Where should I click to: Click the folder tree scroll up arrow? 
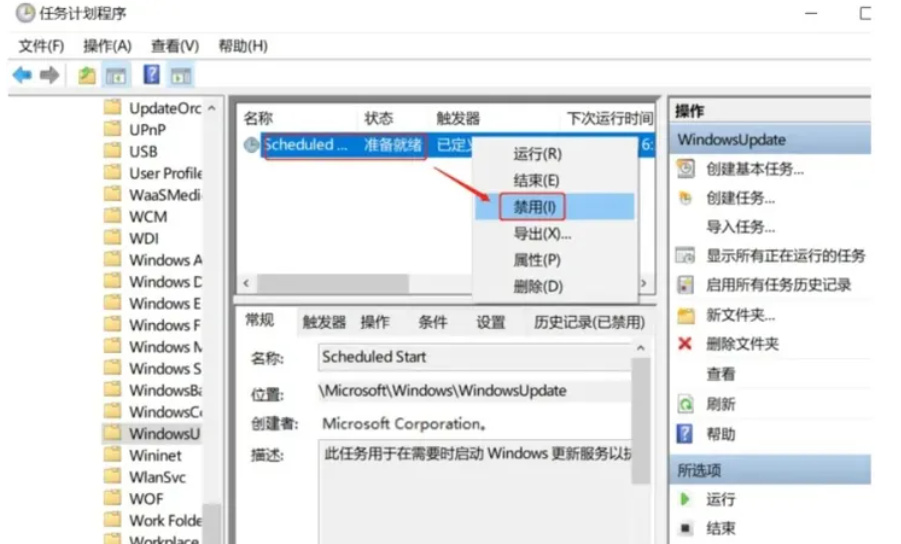[212, 108]
